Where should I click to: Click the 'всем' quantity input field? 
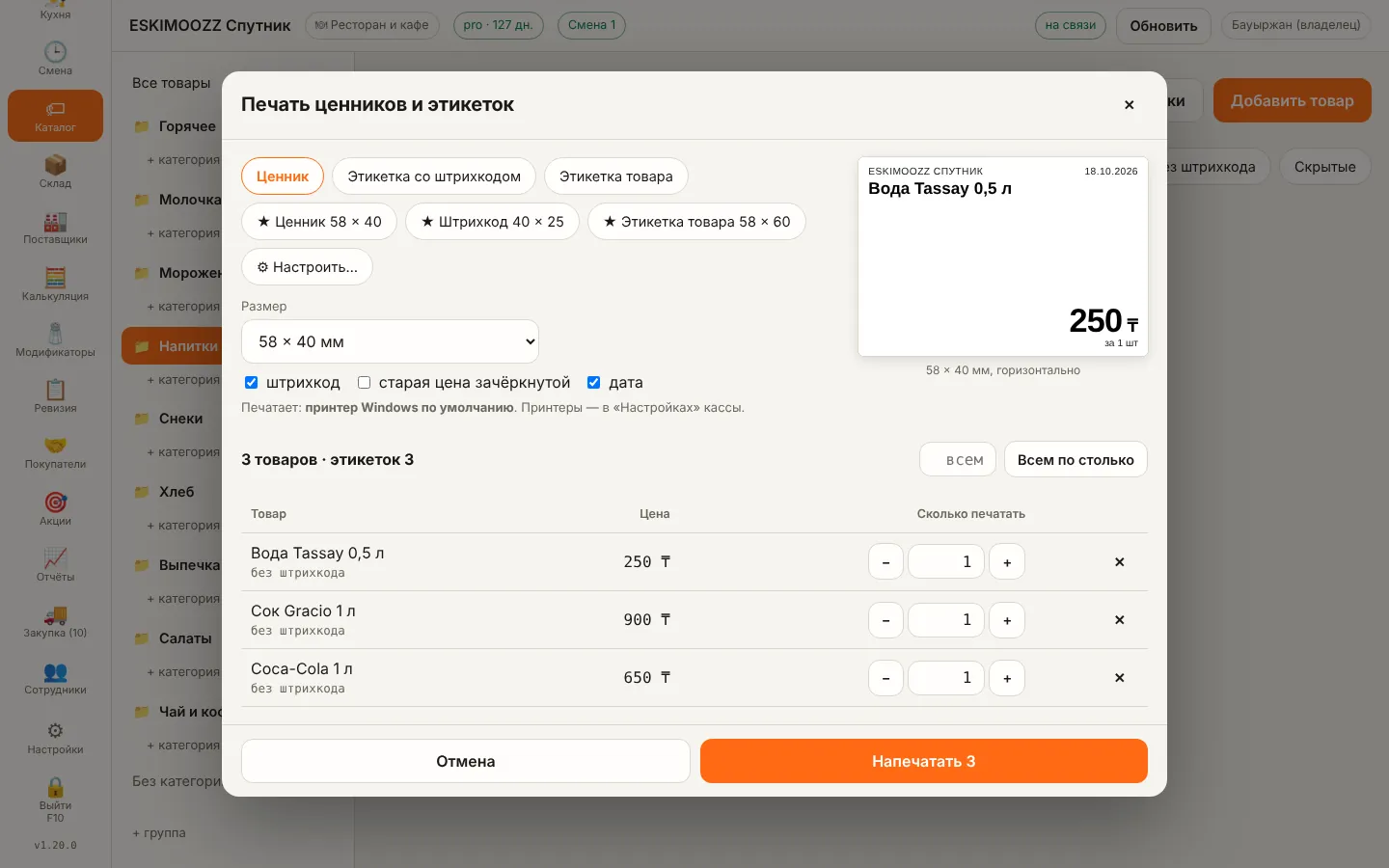click(958, 460)
